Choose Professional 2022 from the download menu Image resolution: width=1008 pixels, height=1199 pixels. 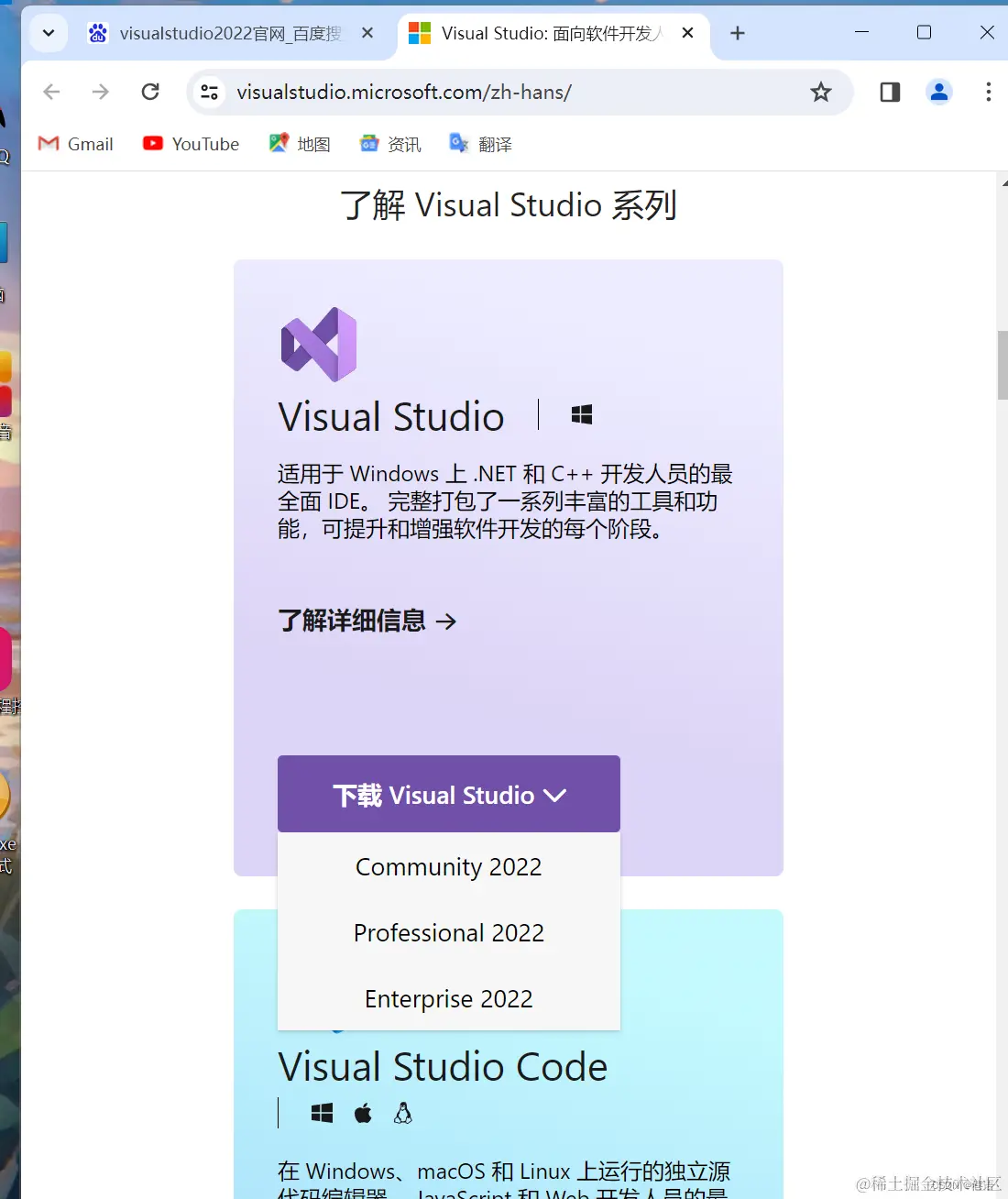click(x=449, y=932)
